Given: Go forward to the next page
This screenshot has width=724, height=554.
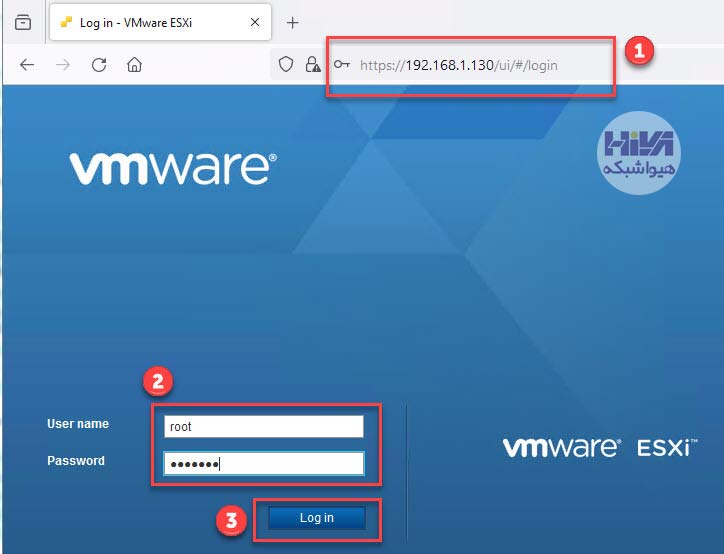Looking at the screenshot, I should tap(63, 65).
